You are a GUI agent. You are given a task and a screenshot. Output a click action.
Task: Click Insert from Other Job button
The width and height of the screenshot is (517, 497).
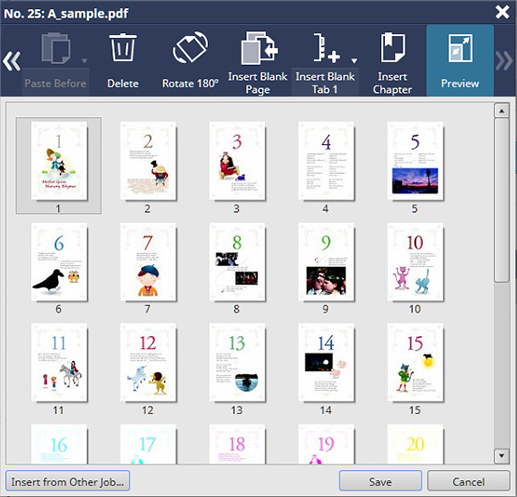68,481
